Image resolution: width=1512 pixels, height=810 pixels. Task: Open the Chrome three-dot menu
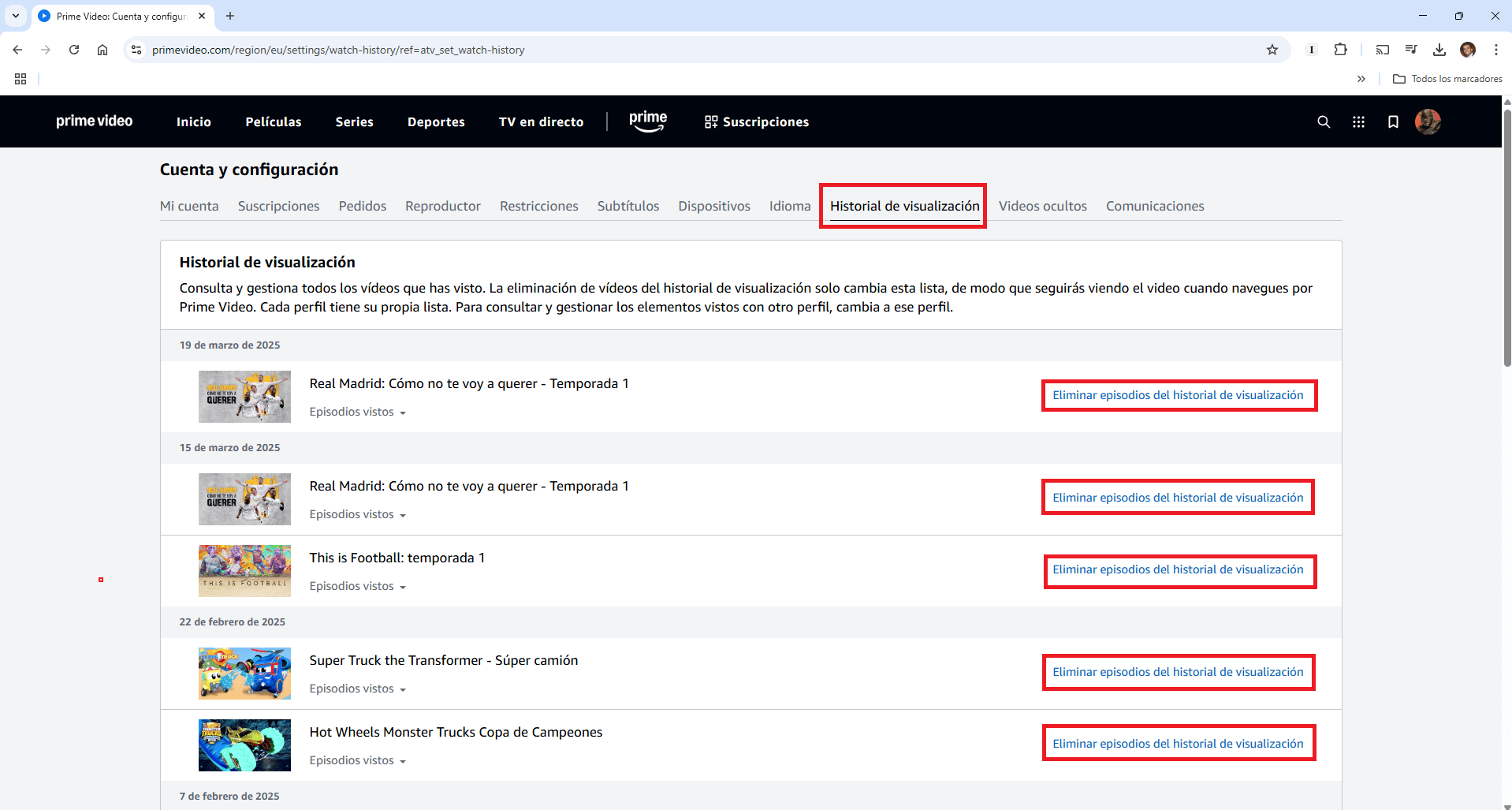[1496, 50]
